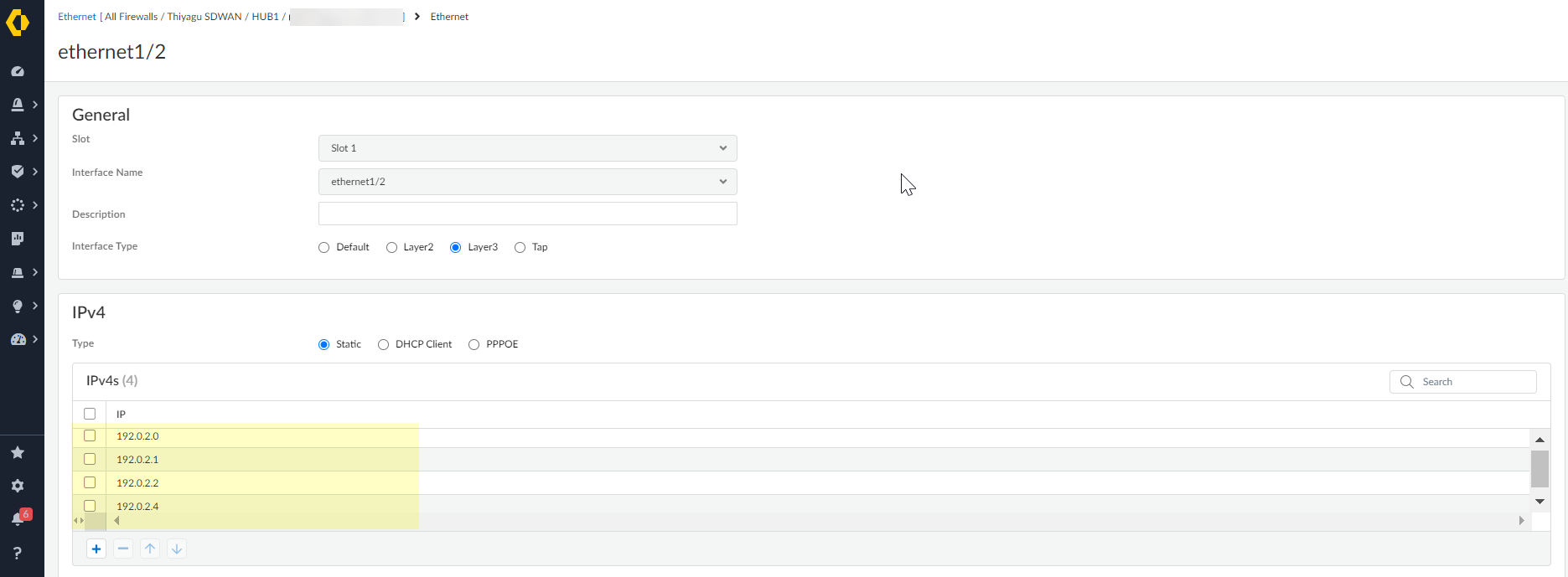Image resolution: width=1568 pixels, height=577 pixels.
Task: Open the lightbulb insights sidebar icon
Action: pos(16,306)
